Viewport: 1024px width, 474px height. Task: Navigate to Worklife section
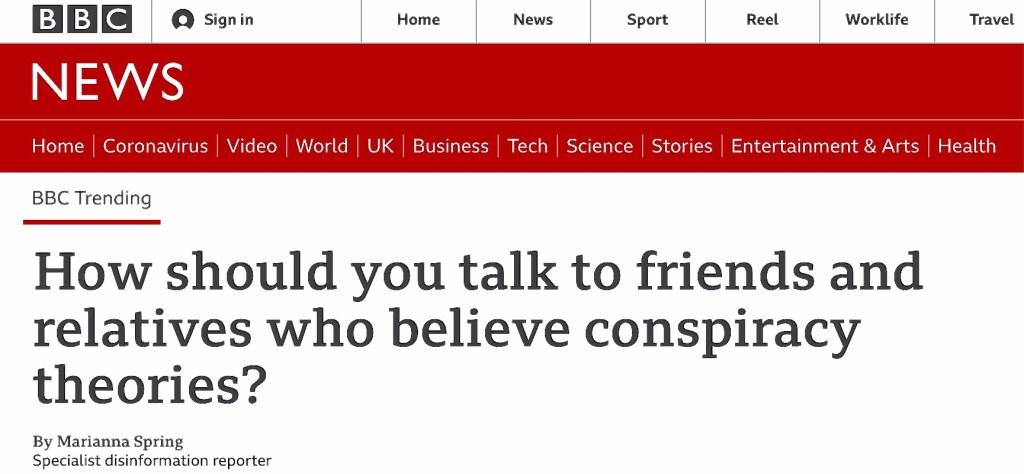click(x=877, y=20)
